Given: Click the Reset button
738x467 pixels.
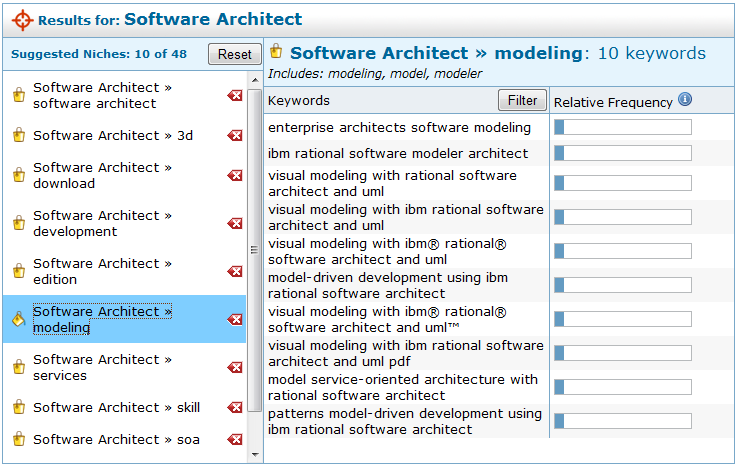Looking at the screenshot, I should pyautogui.click(x=234, y=54).
